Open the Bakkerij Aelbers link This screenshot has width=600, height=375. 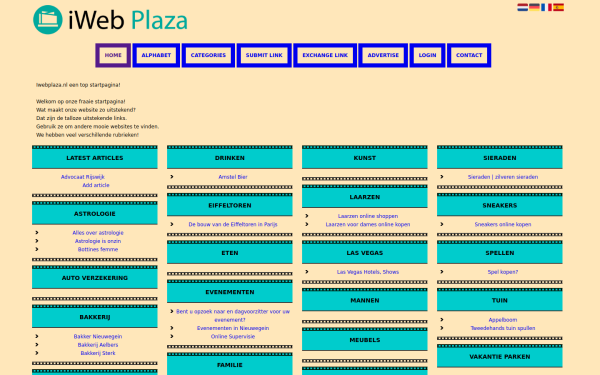point(98,345)
